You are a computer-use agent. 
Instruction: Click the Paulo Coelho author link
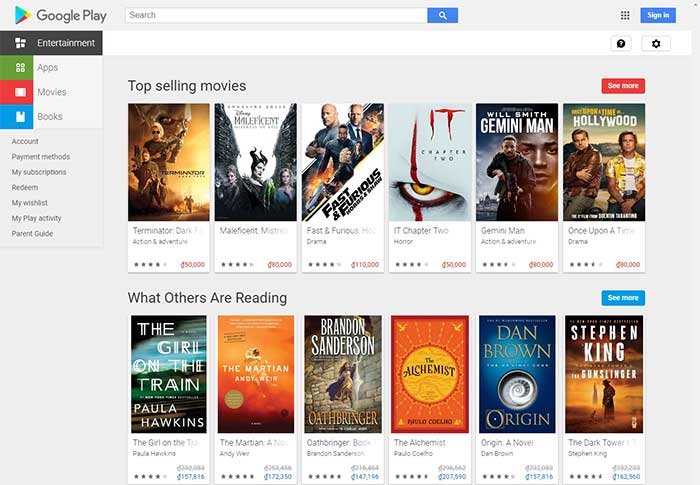tap(413, 454)
